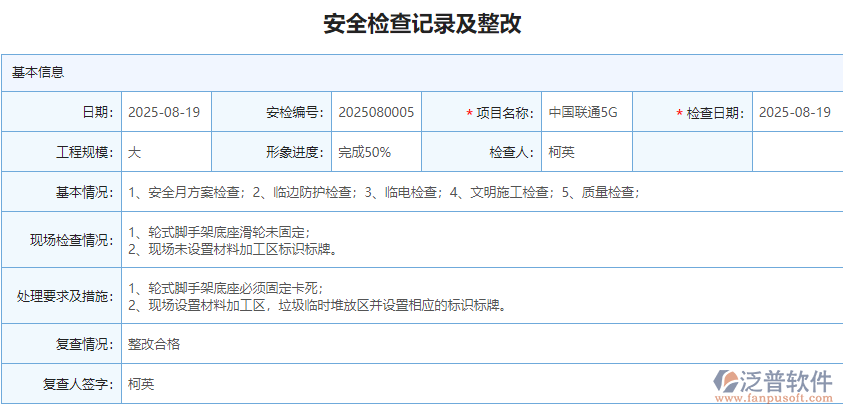Click the 现场检查情况 text area

click(480, 240)
